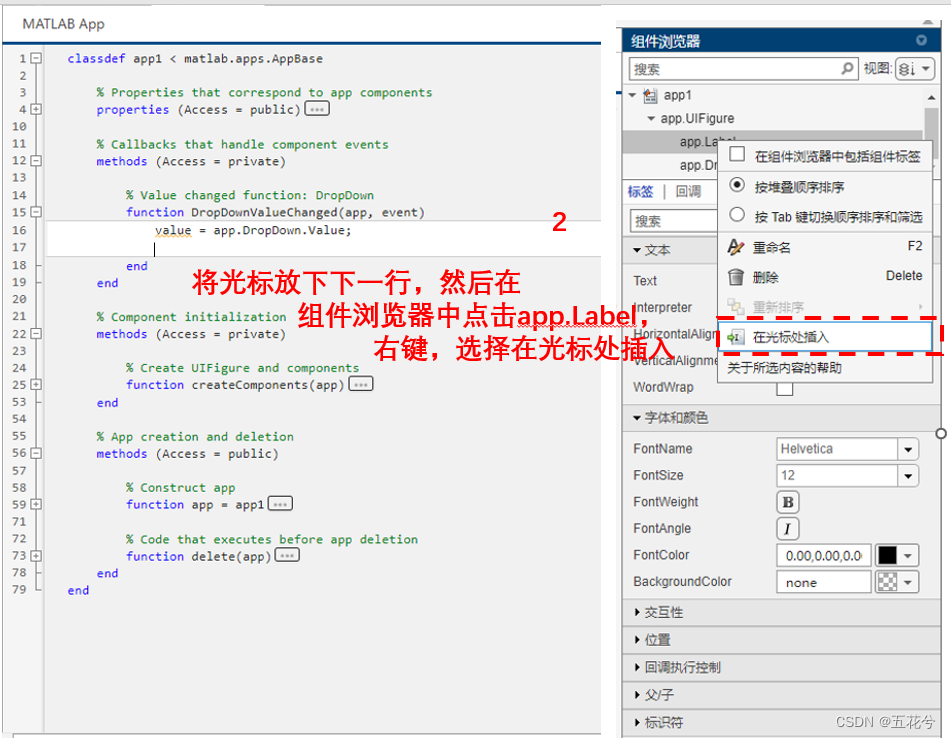This screenshot has width=951, height=738.
Task: Open the FontSize dropdown showing 12
Action: [x=910, y=475]
